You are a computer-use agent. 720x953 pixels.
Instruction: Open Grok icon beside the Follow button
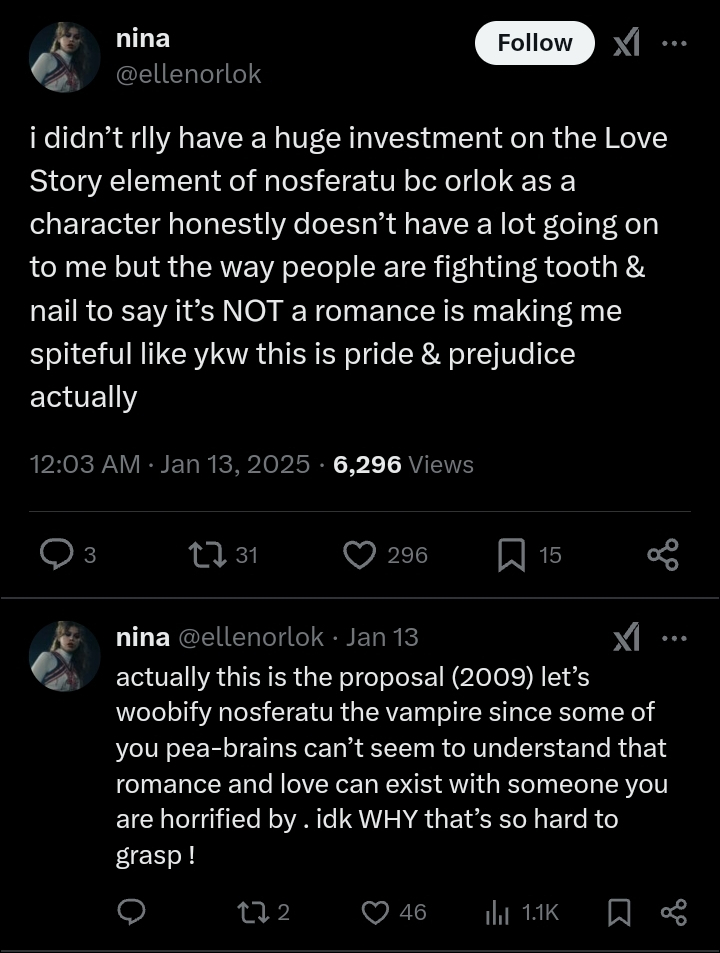[626, 43]
